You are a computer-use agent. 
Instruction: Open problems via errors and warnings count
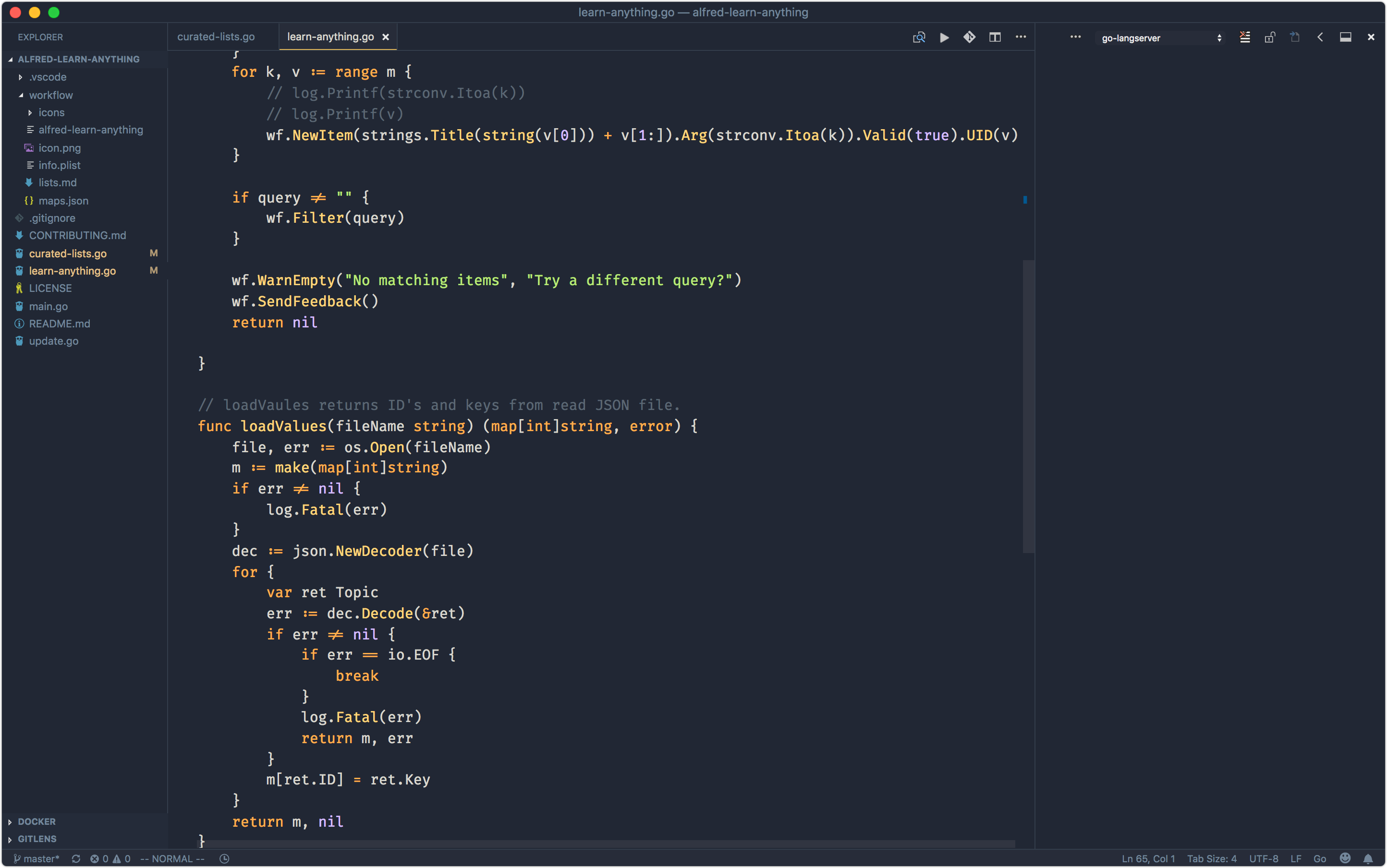tap(110, 859)
